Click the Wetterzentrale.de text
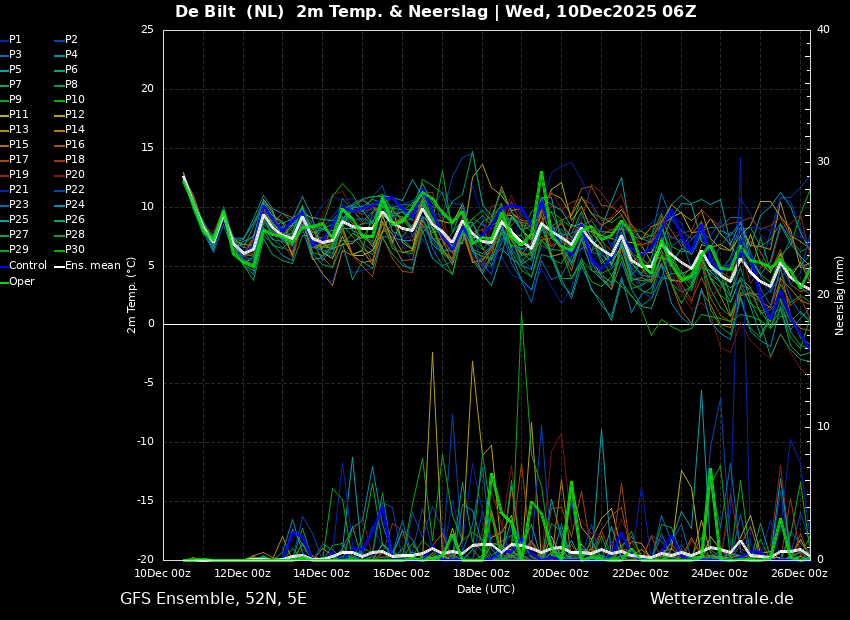This screenshot has width=850, height=620. 722,599
